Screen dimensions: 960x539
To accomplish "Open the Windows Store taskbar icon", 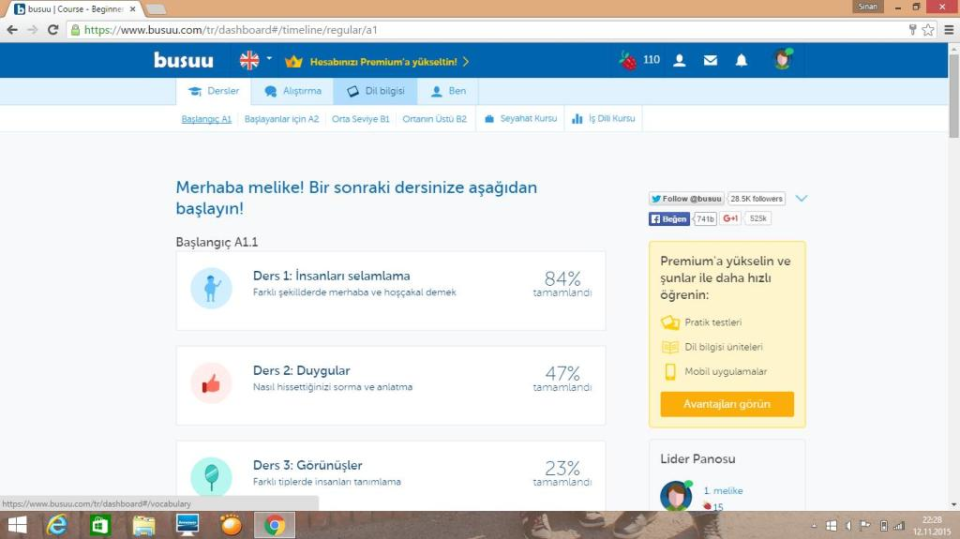I will click(100, 525).
